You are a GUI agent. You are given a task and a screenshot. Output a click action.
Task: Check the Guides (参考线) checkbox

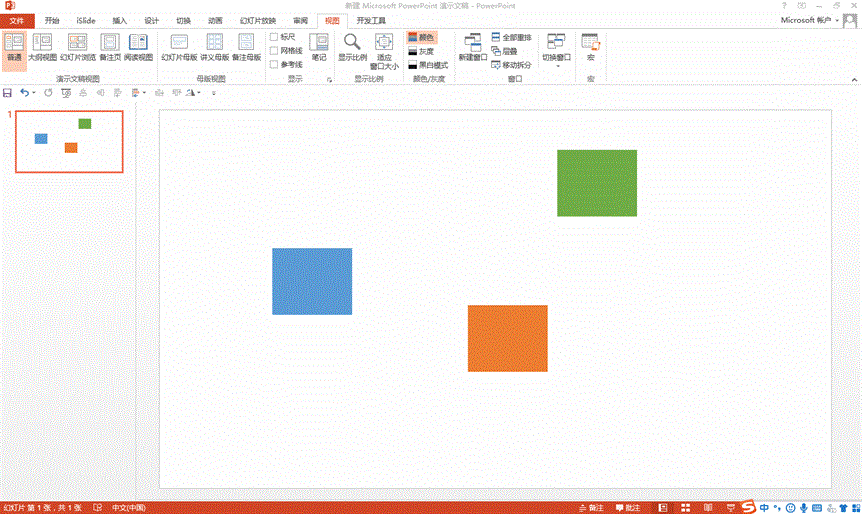[275, 65]
